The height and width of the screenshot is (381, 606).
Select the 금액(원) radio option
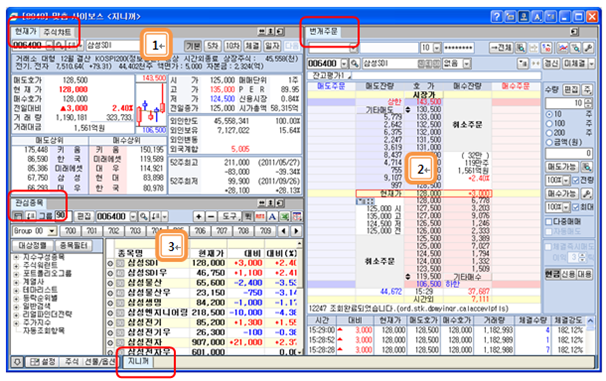pyautogui.click(x=549, y=142)
